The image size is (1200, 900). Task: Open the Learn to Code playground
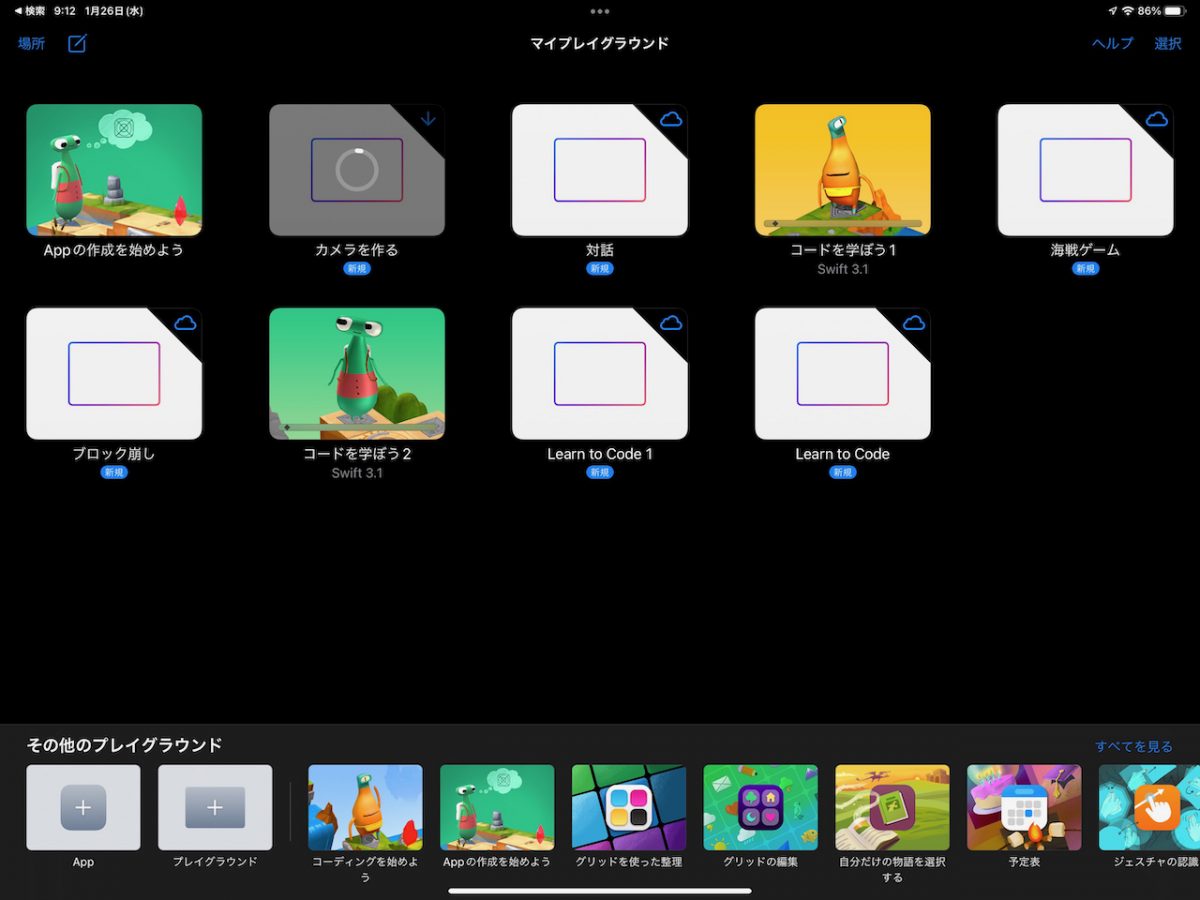[843, 374]
